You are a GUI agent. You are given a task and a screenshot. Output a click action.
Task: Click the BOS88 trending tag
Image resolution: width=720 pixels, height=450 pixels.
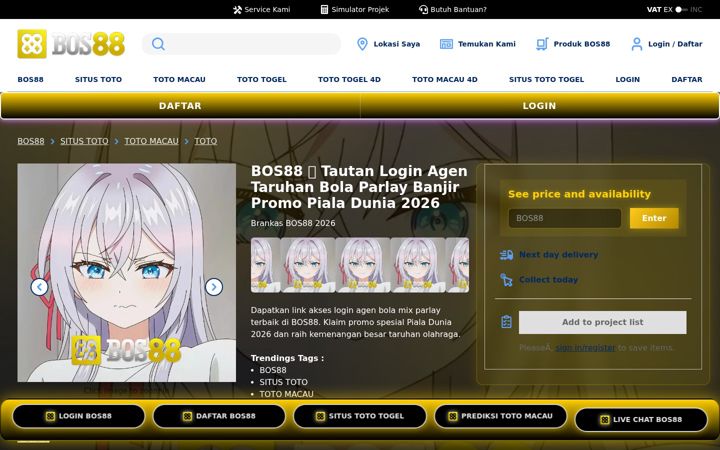273,370
